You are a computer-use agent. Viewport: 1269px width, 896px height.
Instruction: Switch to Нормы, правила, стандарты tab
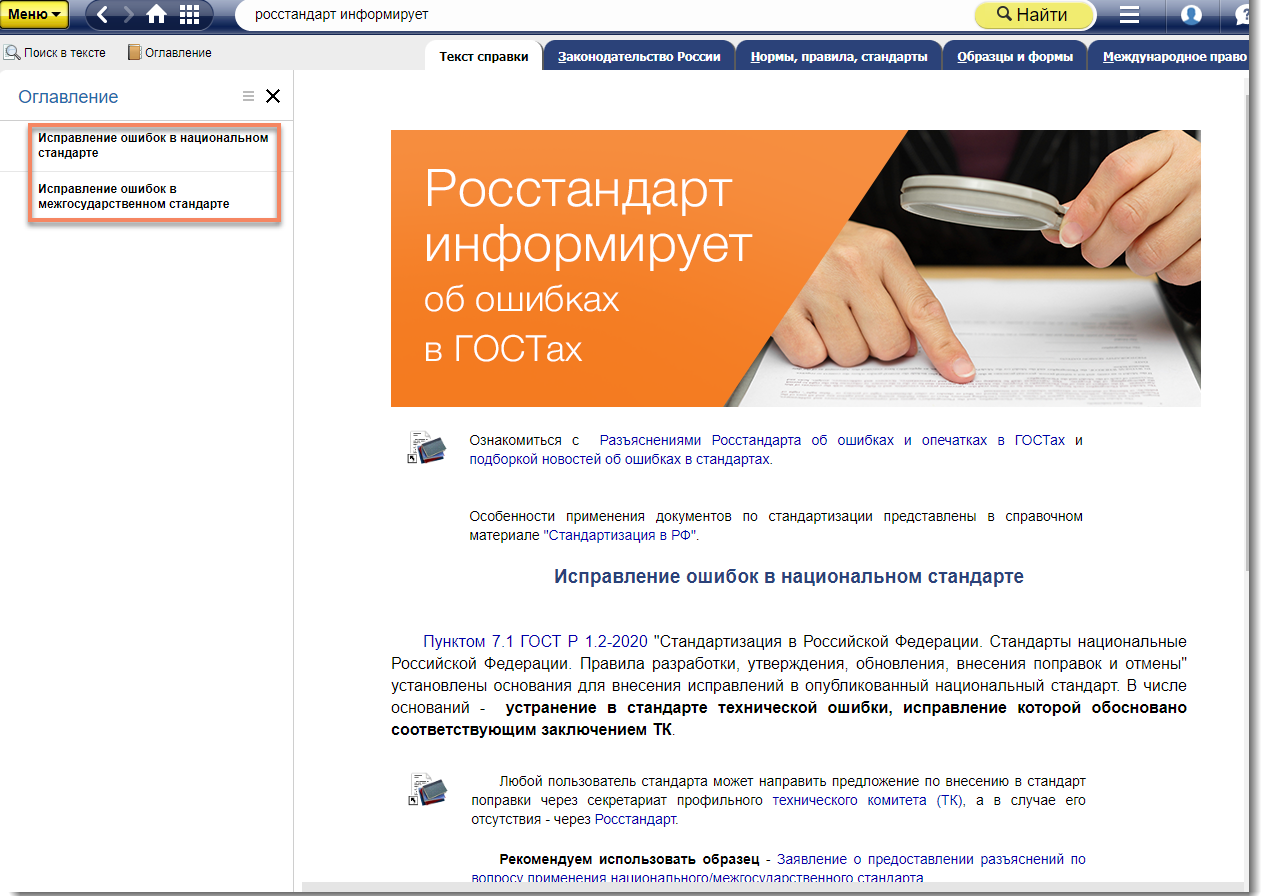tap(839, 56)
